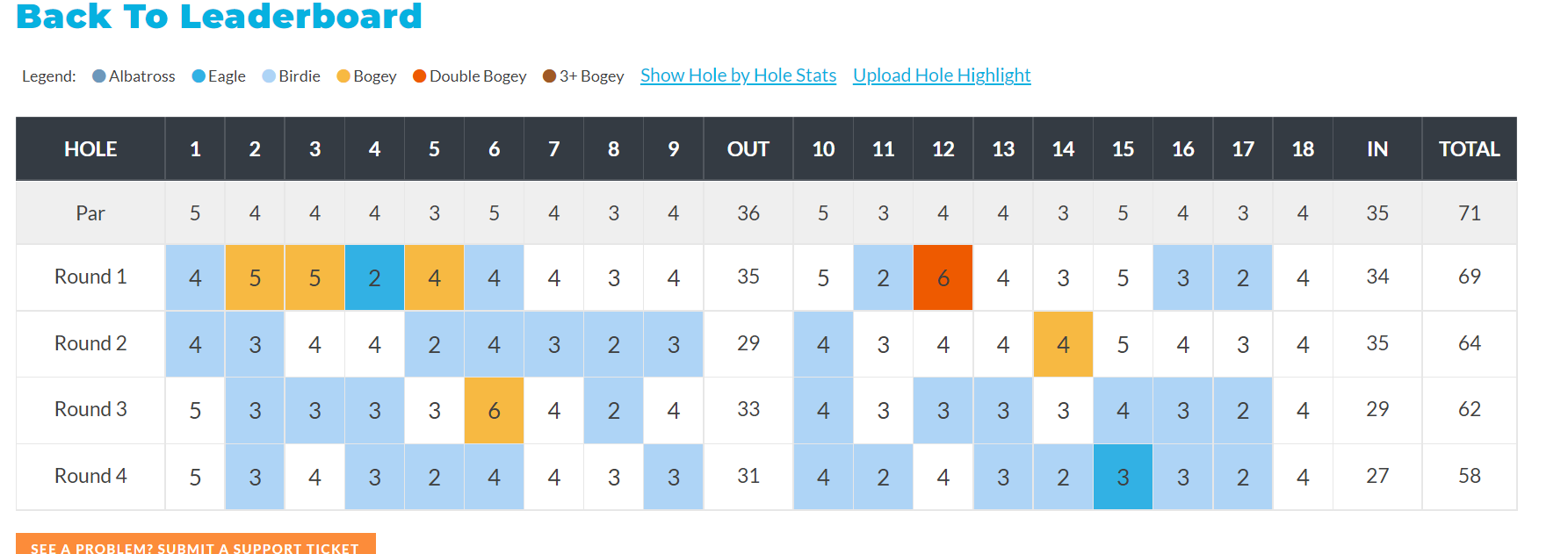Screen dimensions: 1568x554
Task: Click the Albatross legend color dot
Action: pyautogui.click(x=99, y=76)
